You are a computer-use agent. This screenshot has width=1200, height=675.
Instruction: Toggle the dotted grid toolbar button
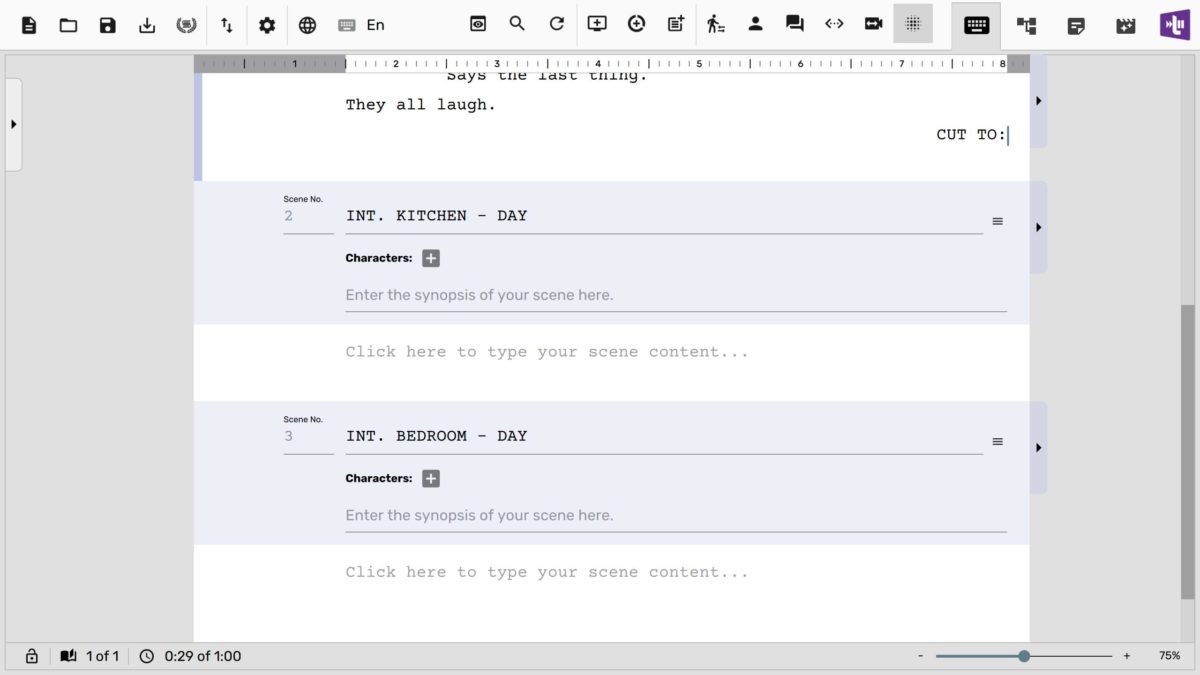click(912, 24)
